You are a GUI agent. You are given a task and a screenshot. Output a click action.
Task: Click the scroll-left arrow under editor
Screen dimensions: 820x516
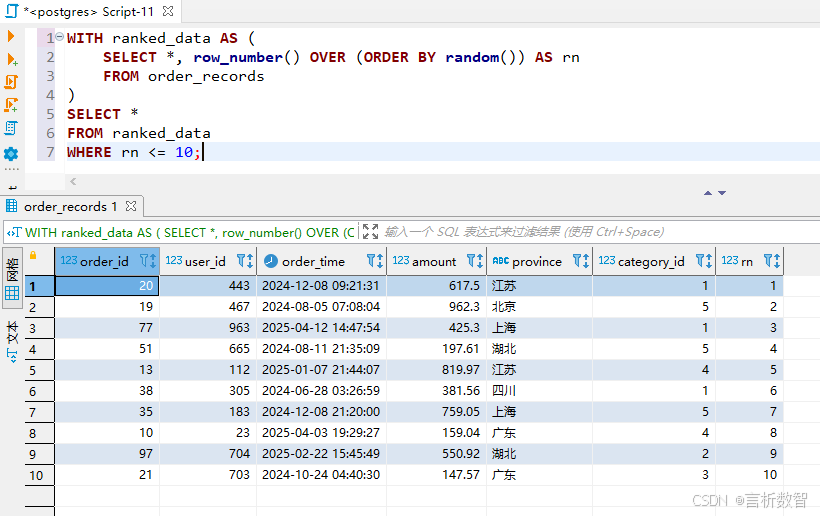click(73, 181)
